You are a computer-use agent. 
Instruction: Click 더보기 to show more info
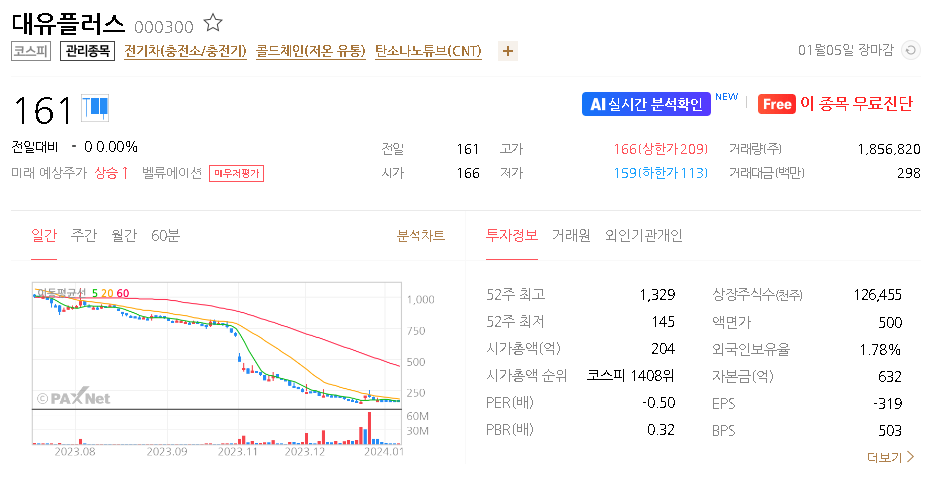pyautogui.click(x=890, y=457)
